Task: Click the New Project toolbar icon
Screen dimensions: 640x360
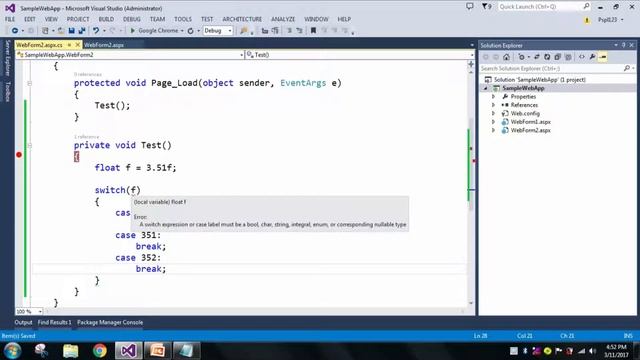Action: point(45,31)
